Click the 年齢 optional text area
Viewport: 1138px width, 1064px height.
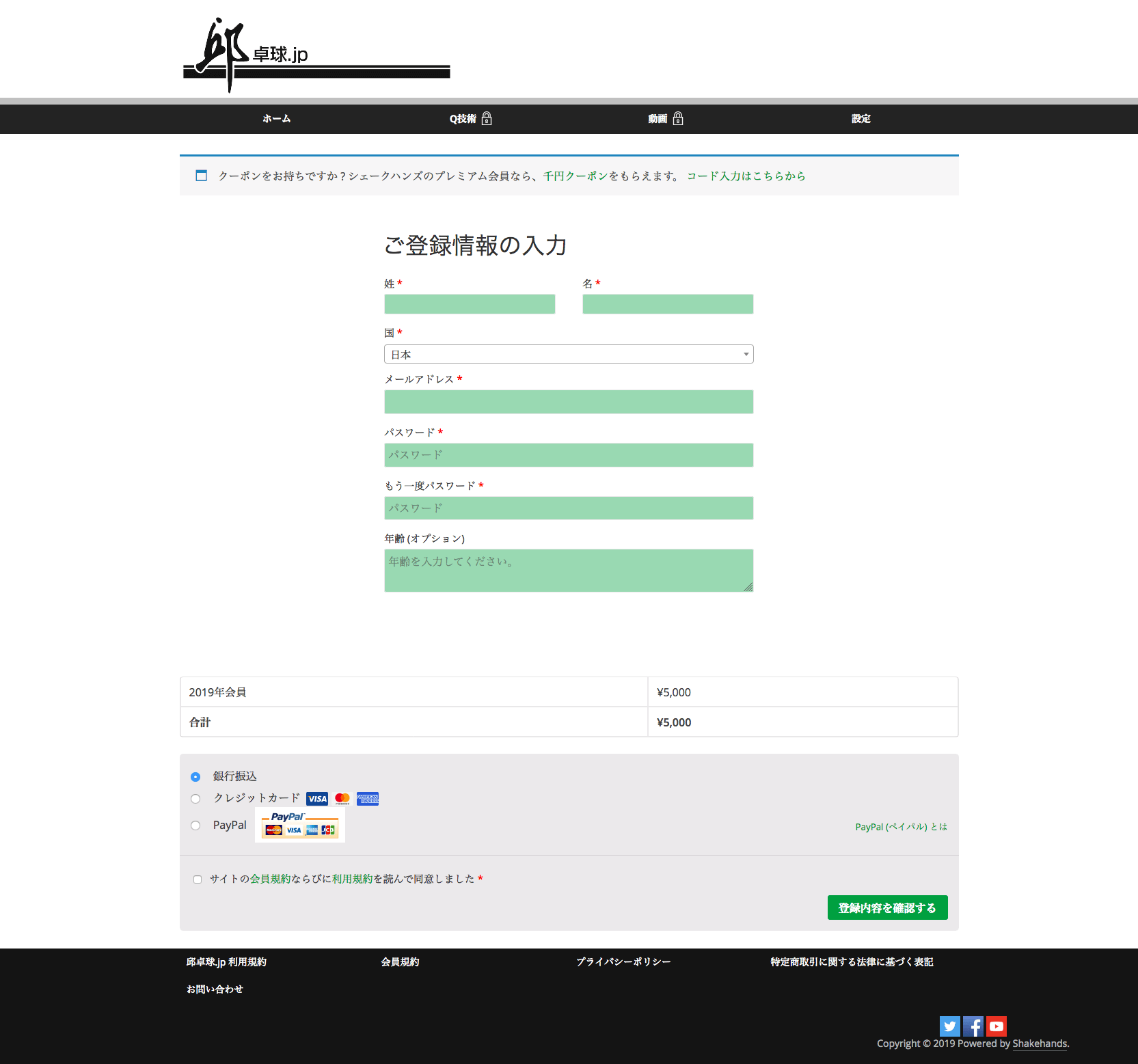pos(568,570)
